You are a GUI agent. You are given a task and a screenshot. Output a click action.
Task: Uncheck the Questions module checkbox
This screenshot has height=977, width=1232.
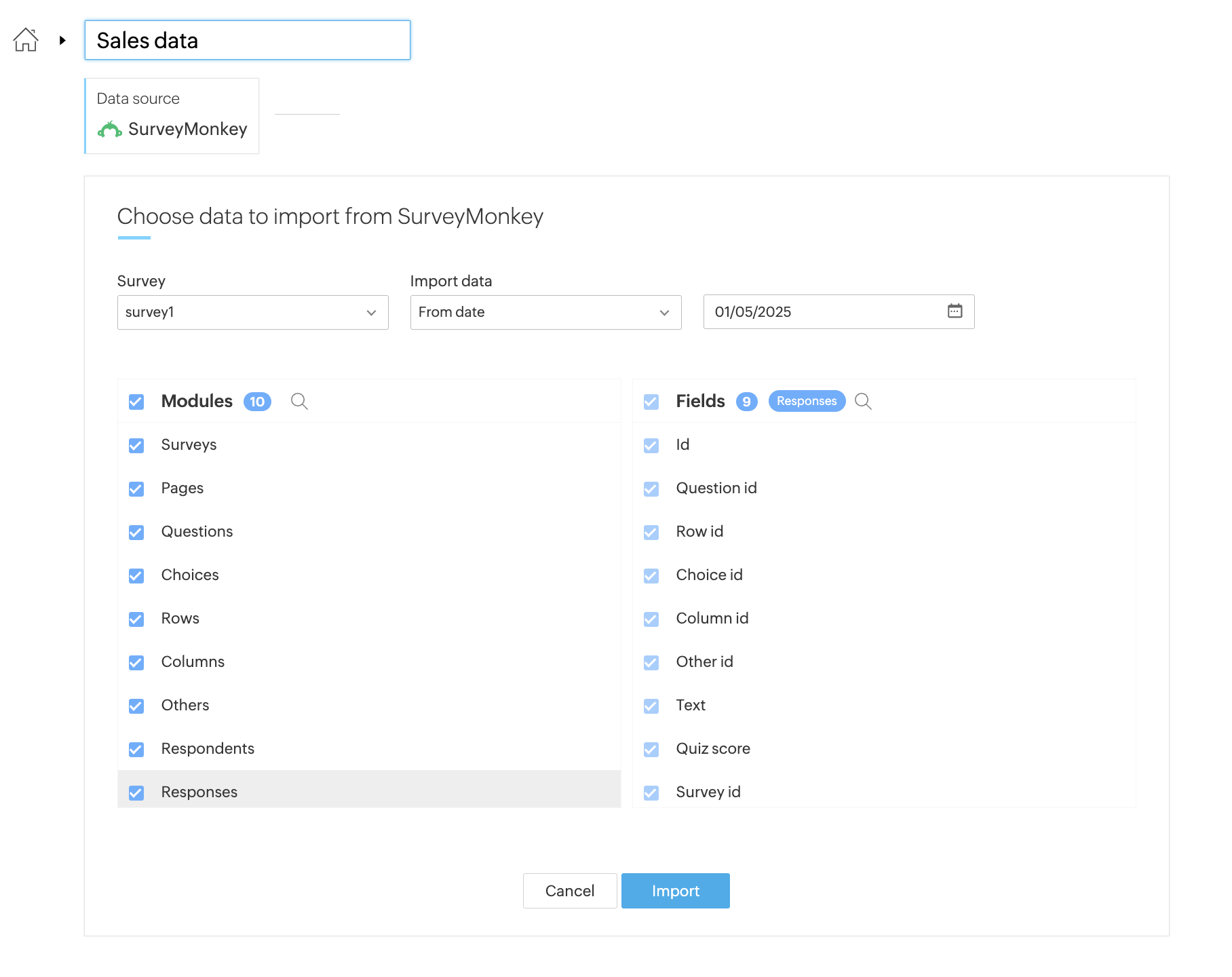(136, 532)
